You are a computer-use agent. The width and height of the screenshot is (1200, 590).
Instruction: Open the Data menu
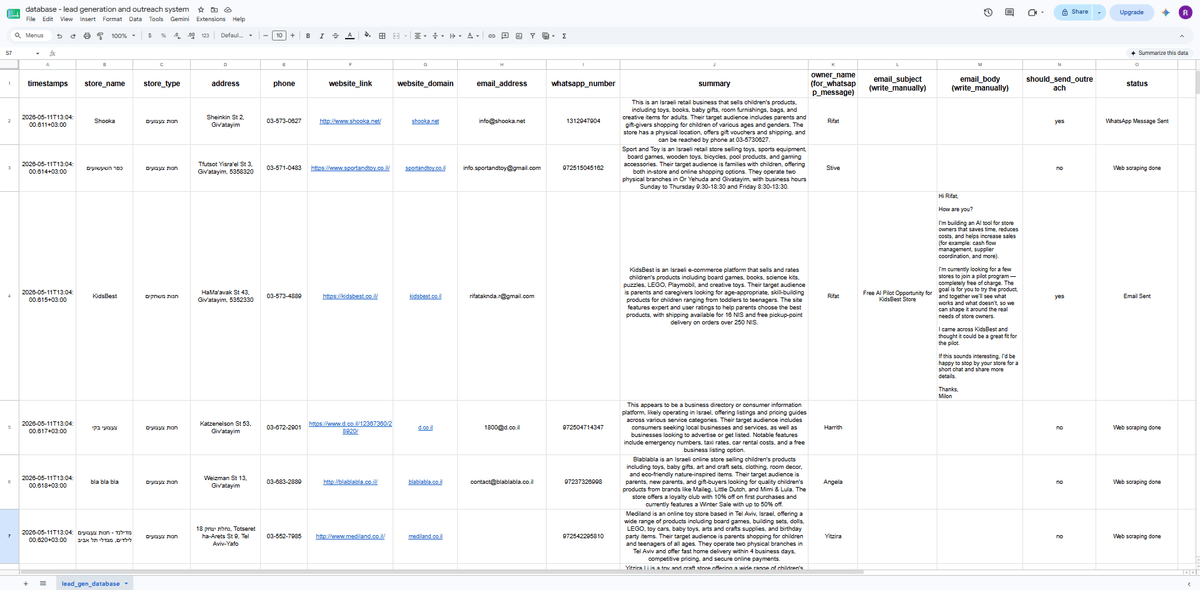pos(135,19)
